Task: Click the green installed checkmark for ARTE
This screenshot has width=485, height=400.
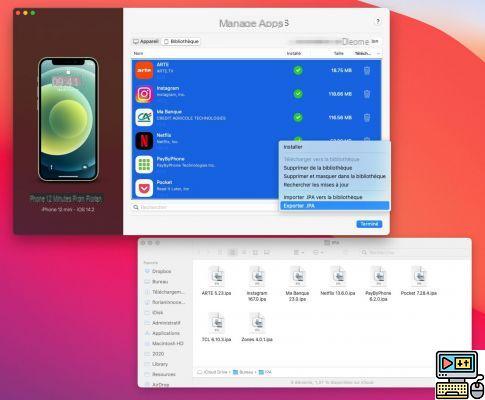Action: (x=298, y=70)
